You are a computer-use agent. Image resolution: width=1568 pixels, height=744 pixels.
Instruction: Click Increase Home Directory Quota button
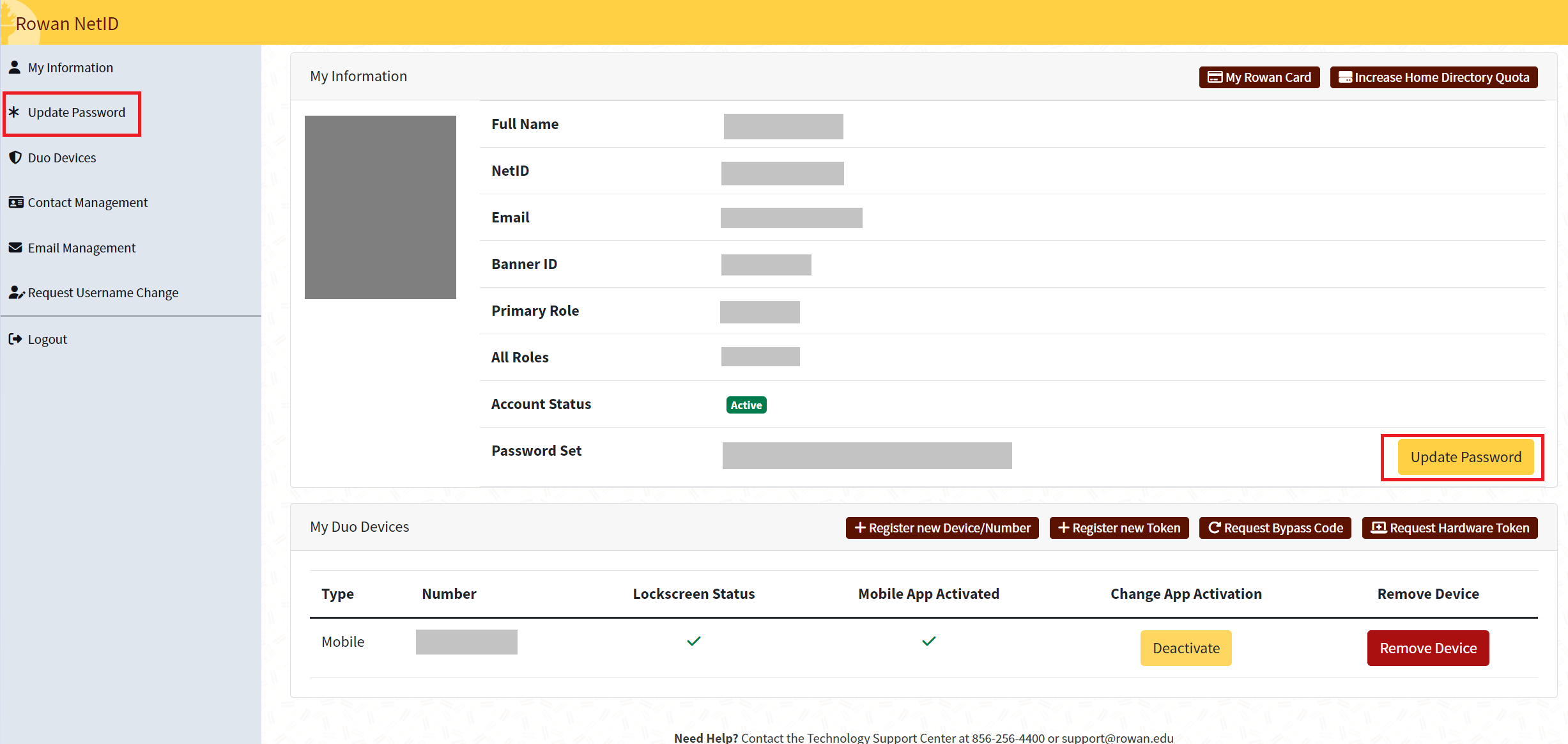pyautogui.click(x=1433, y=77)
